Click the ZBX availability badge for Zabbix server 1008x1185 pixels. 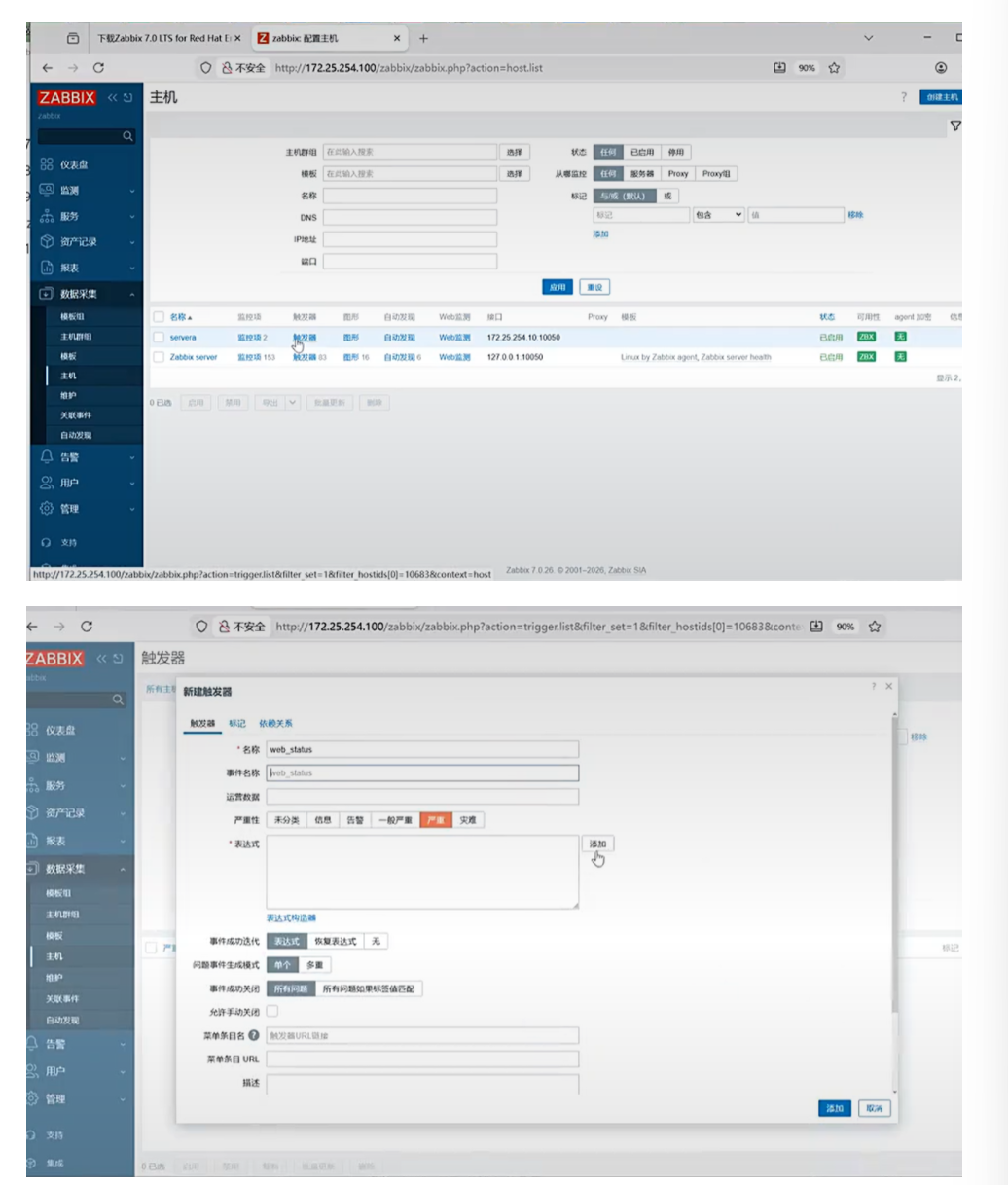point(866,357)
